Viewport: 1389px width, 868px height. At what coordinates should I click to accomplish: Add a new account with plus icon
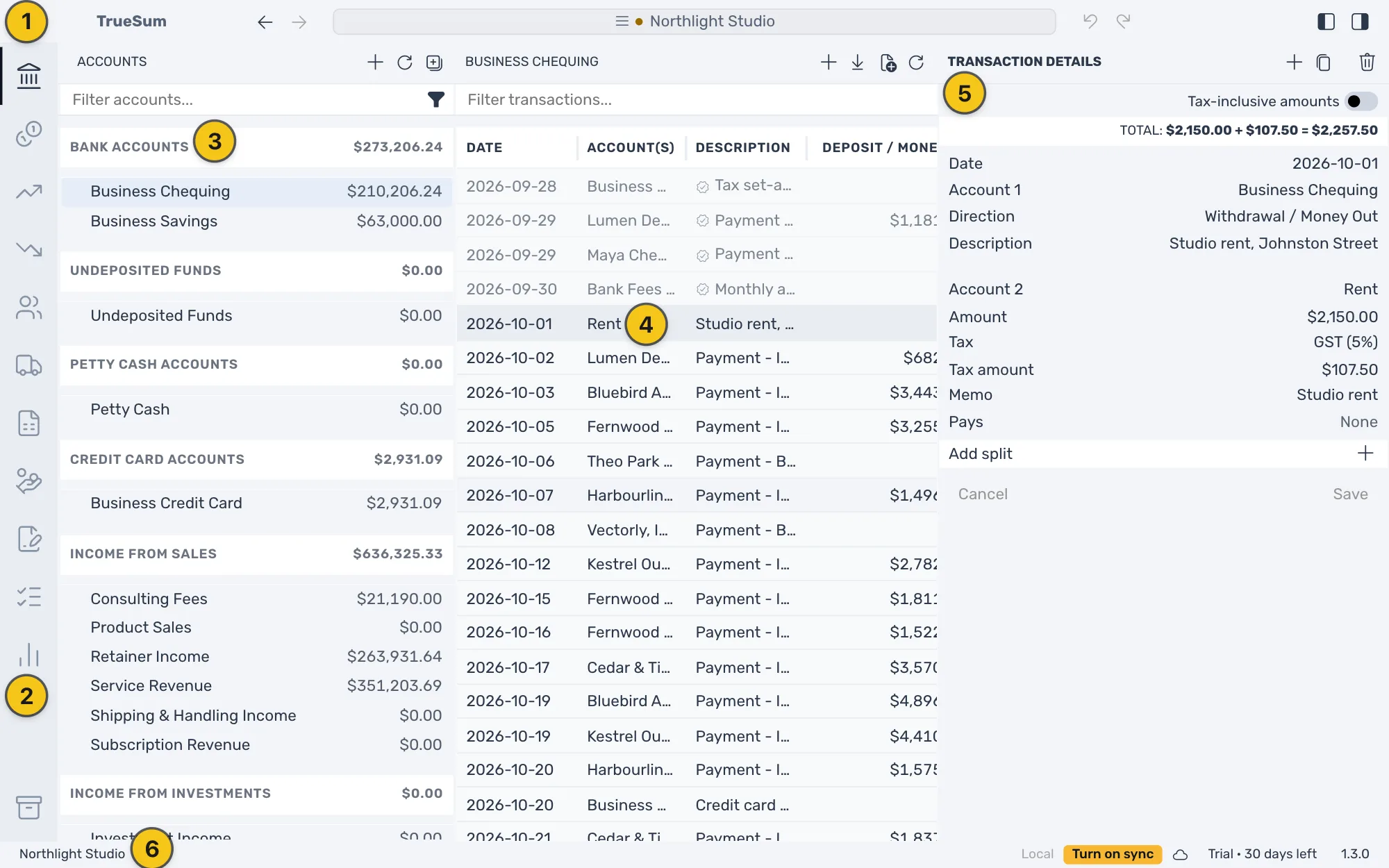tap(375, 62)
